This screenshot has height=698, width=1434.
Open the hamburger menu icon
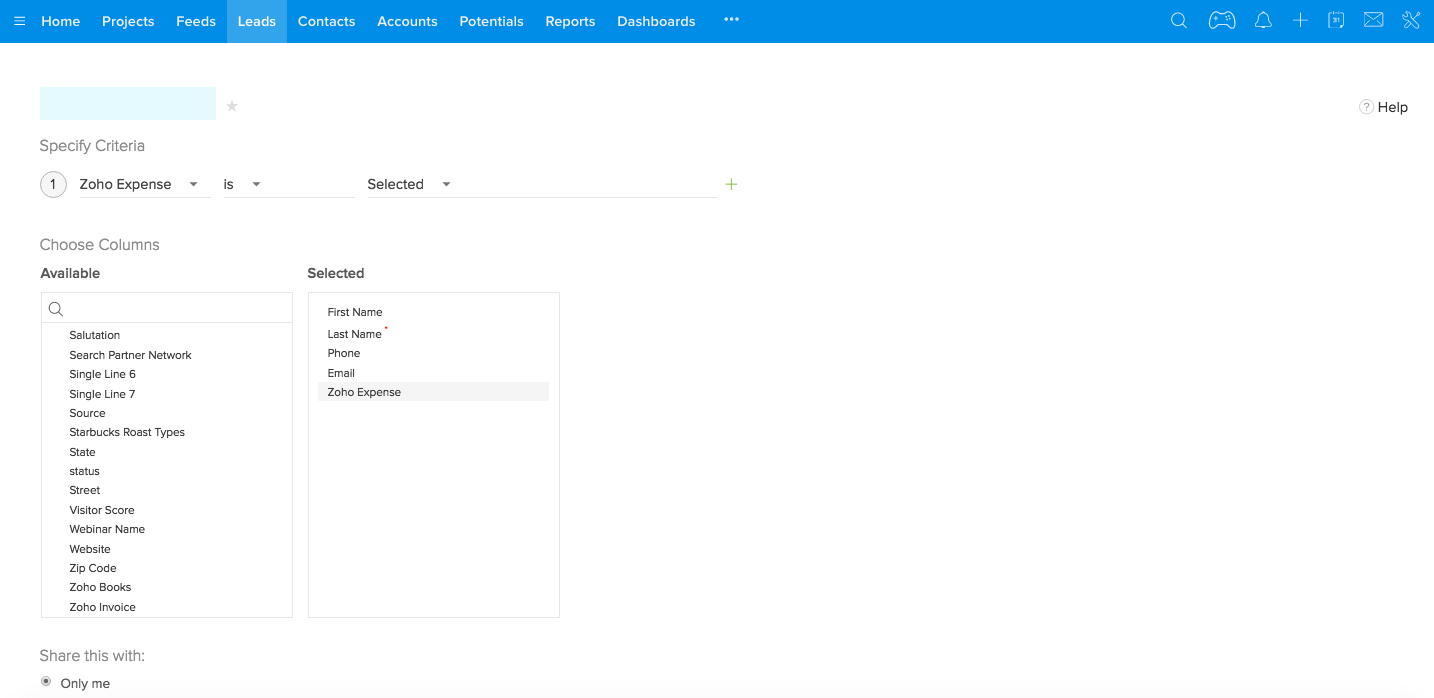[x=20, y=21]
